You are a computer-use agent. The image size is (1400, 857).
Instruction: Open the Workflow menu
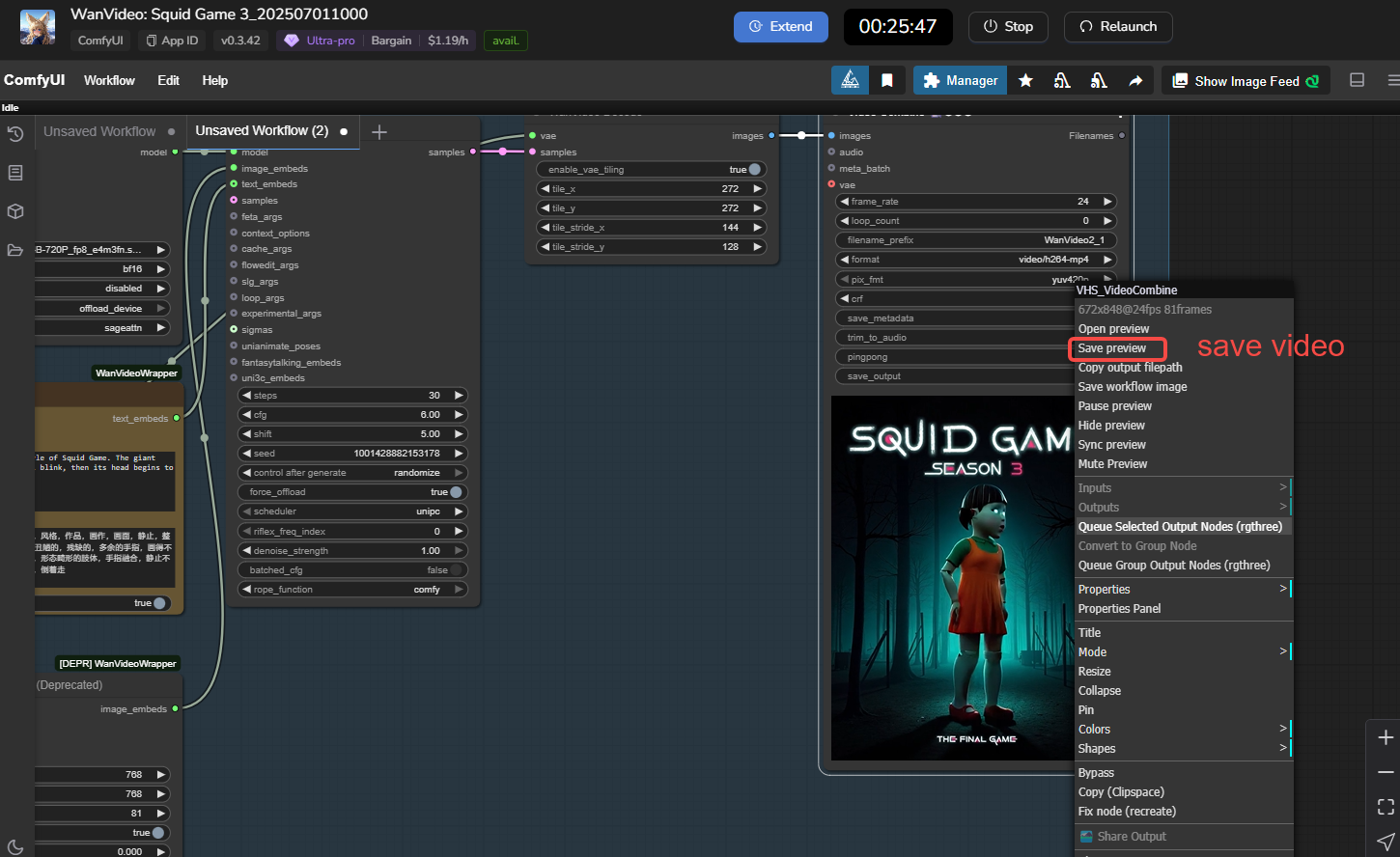109,80
